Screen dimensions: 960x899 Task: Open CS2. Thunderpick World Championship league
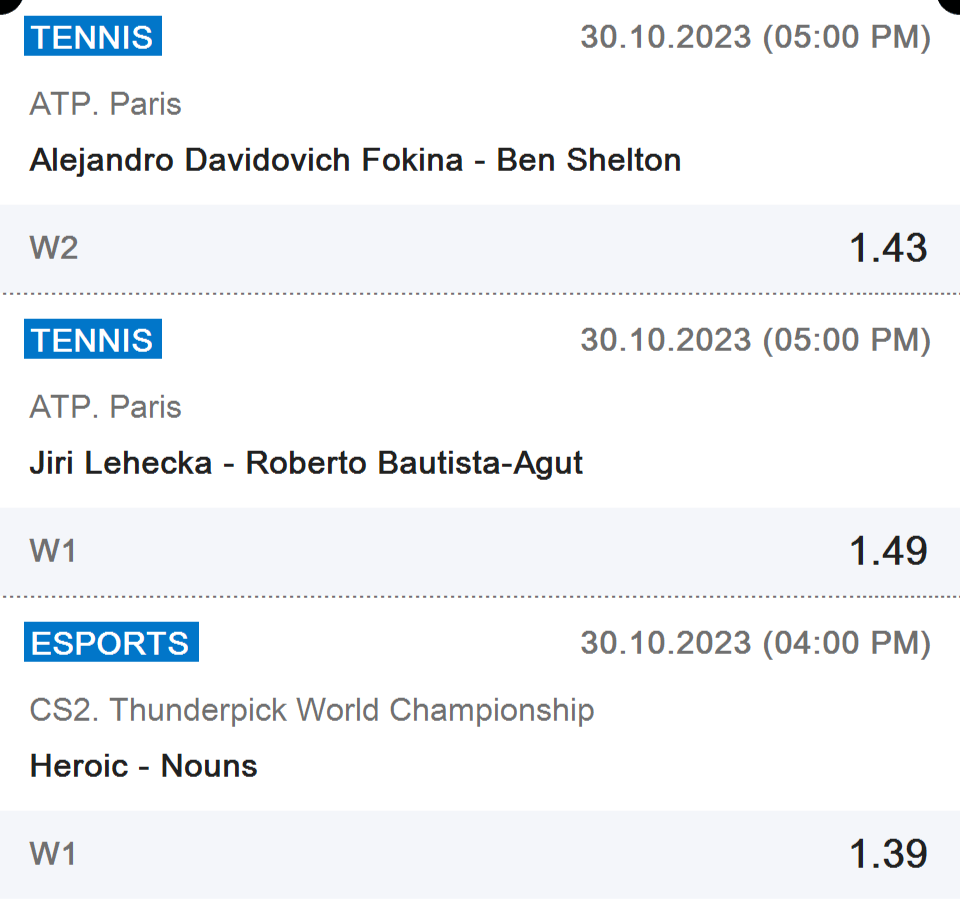[x=312, y=710]
